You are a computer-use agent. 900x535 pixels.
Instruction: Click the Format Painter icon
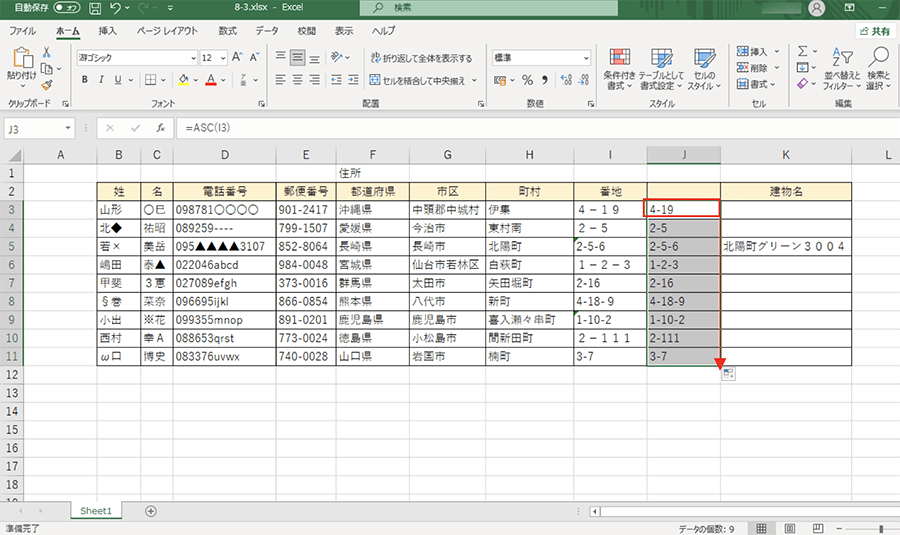point(46,86)
